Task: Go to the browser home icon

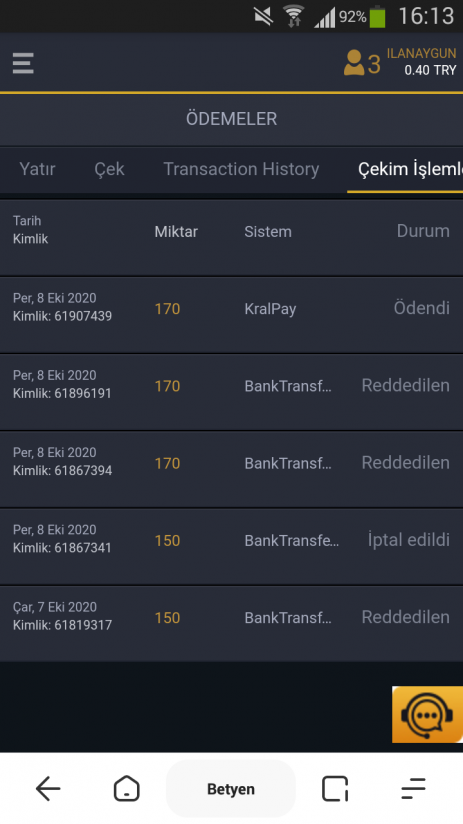Action: click(x=127, y=789)
